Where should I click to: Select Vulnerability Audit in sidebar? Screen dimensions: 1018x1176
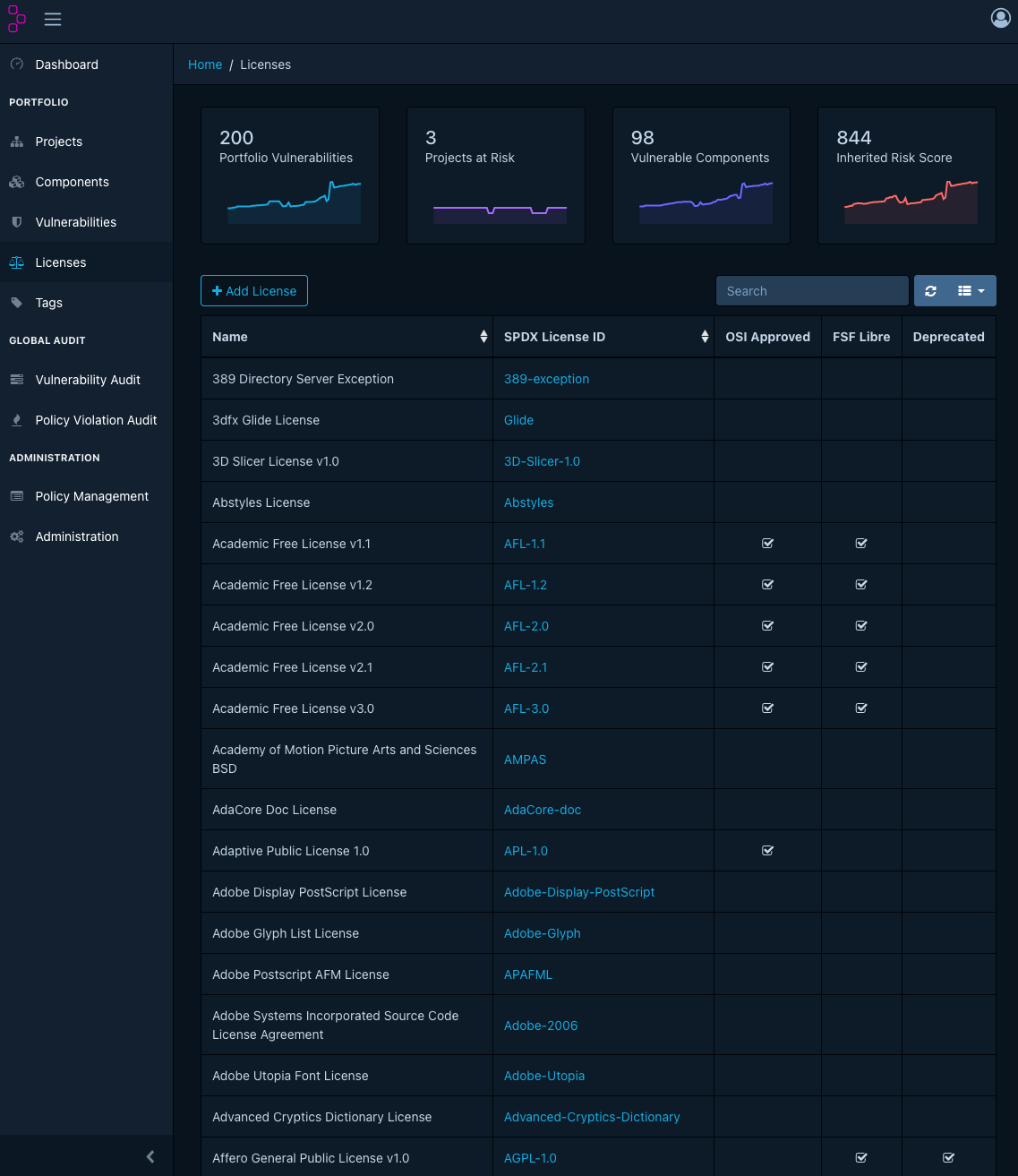click(x=86, y=380)
